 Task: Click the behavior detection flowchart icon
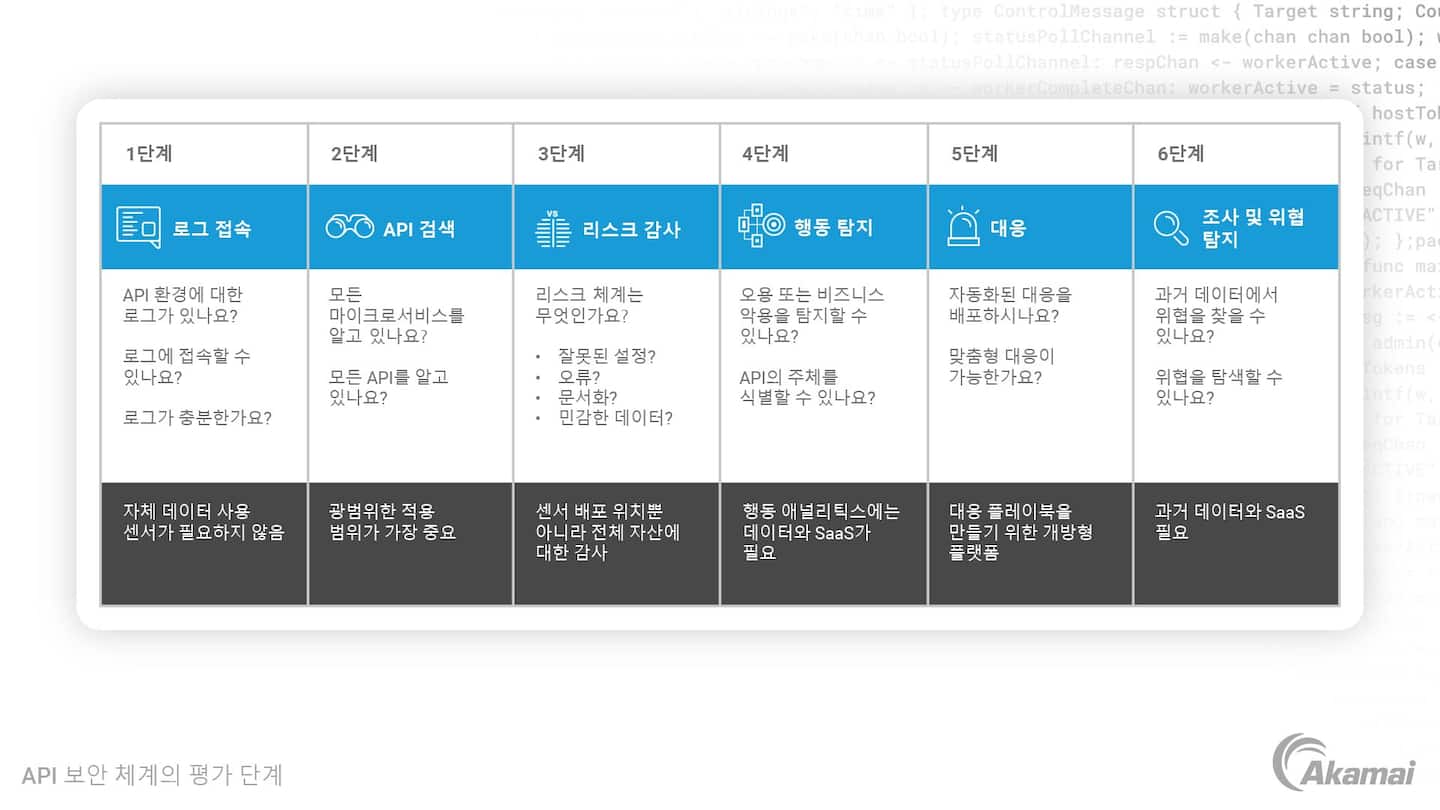[761, 227]
